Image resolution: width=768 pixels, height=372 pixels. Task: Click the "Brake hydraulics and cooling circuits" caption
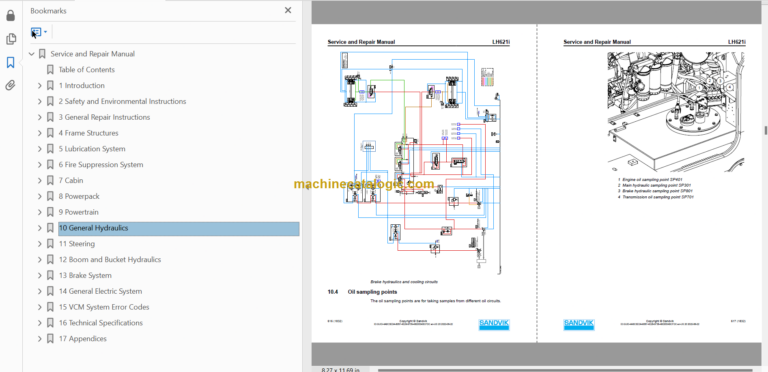[404, 282]
